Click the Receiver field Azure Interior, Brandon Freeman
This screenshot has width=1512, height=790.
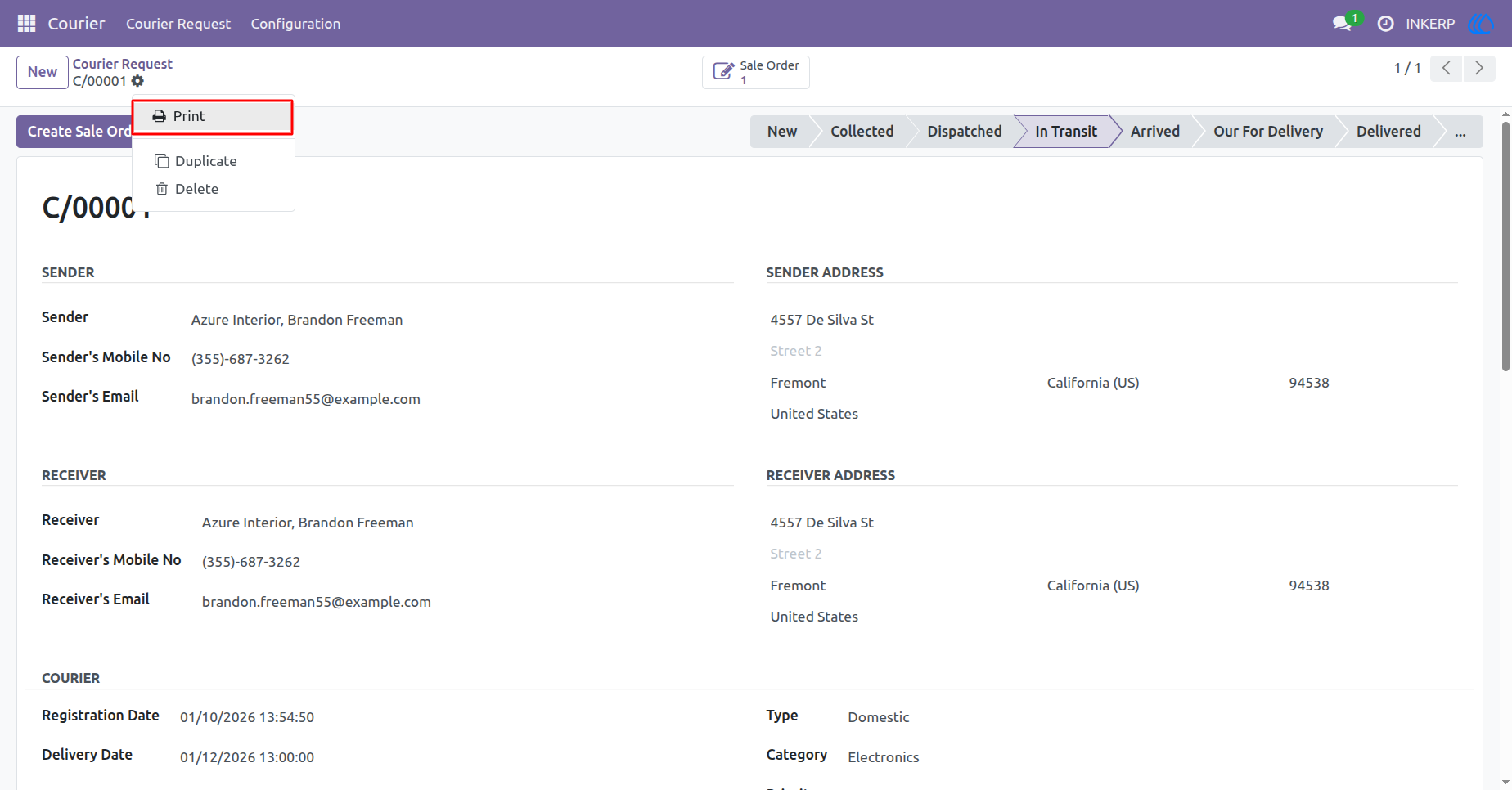(308, 523)
